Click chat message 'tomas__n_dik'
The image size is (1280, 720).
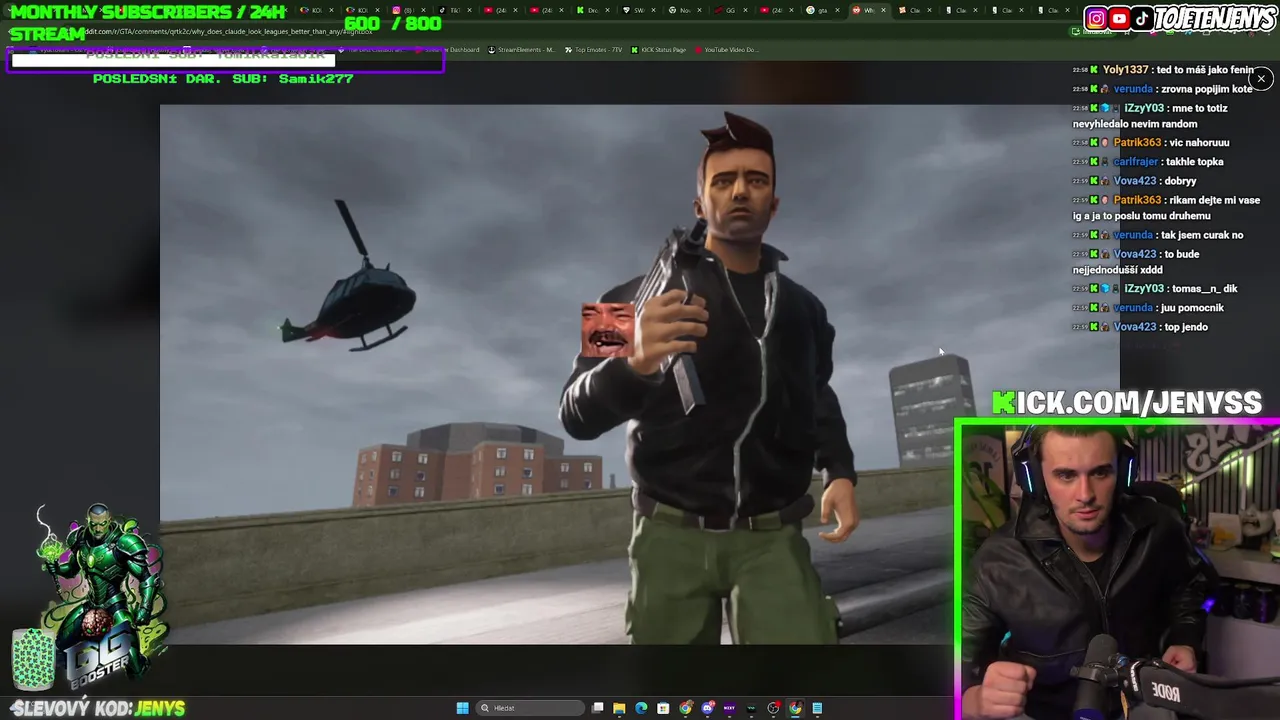pos(1204,289)
